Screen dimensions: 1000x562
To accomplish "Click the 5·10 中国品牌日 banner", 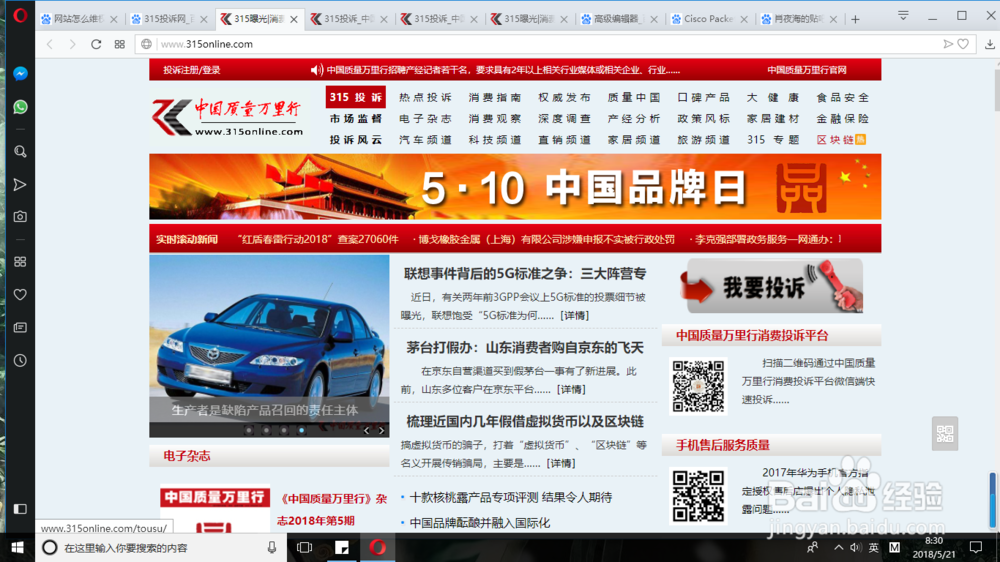I will [515, 186].
